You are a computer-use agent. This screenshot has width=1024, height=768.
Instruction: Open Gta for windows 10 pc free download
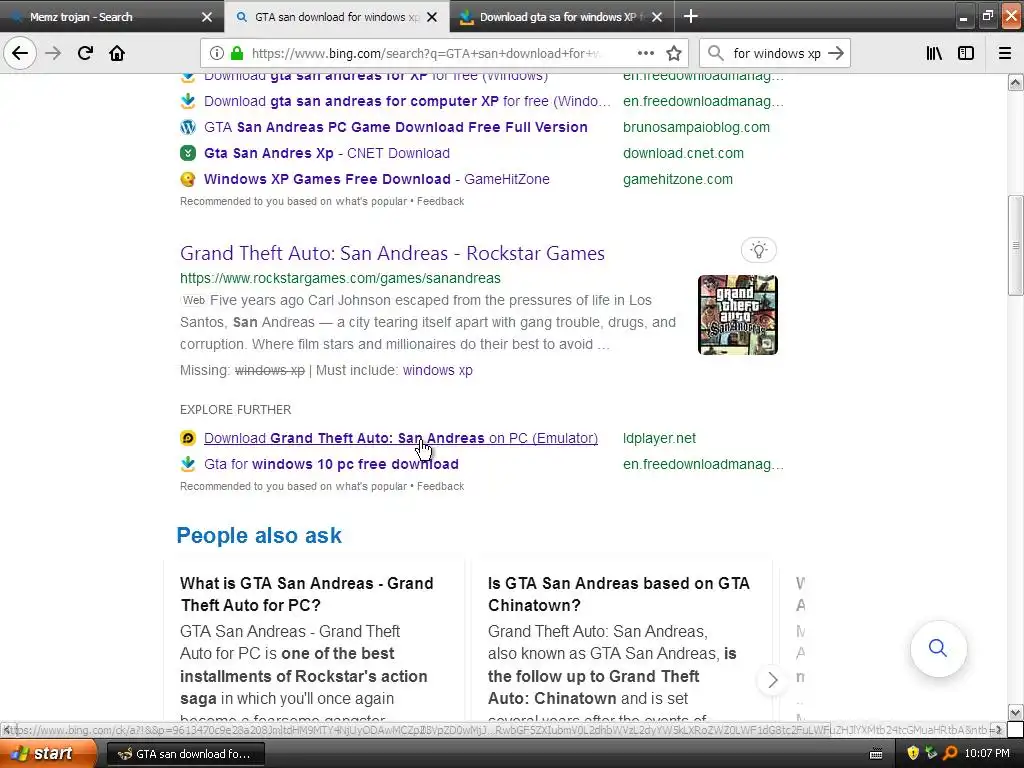331,464
